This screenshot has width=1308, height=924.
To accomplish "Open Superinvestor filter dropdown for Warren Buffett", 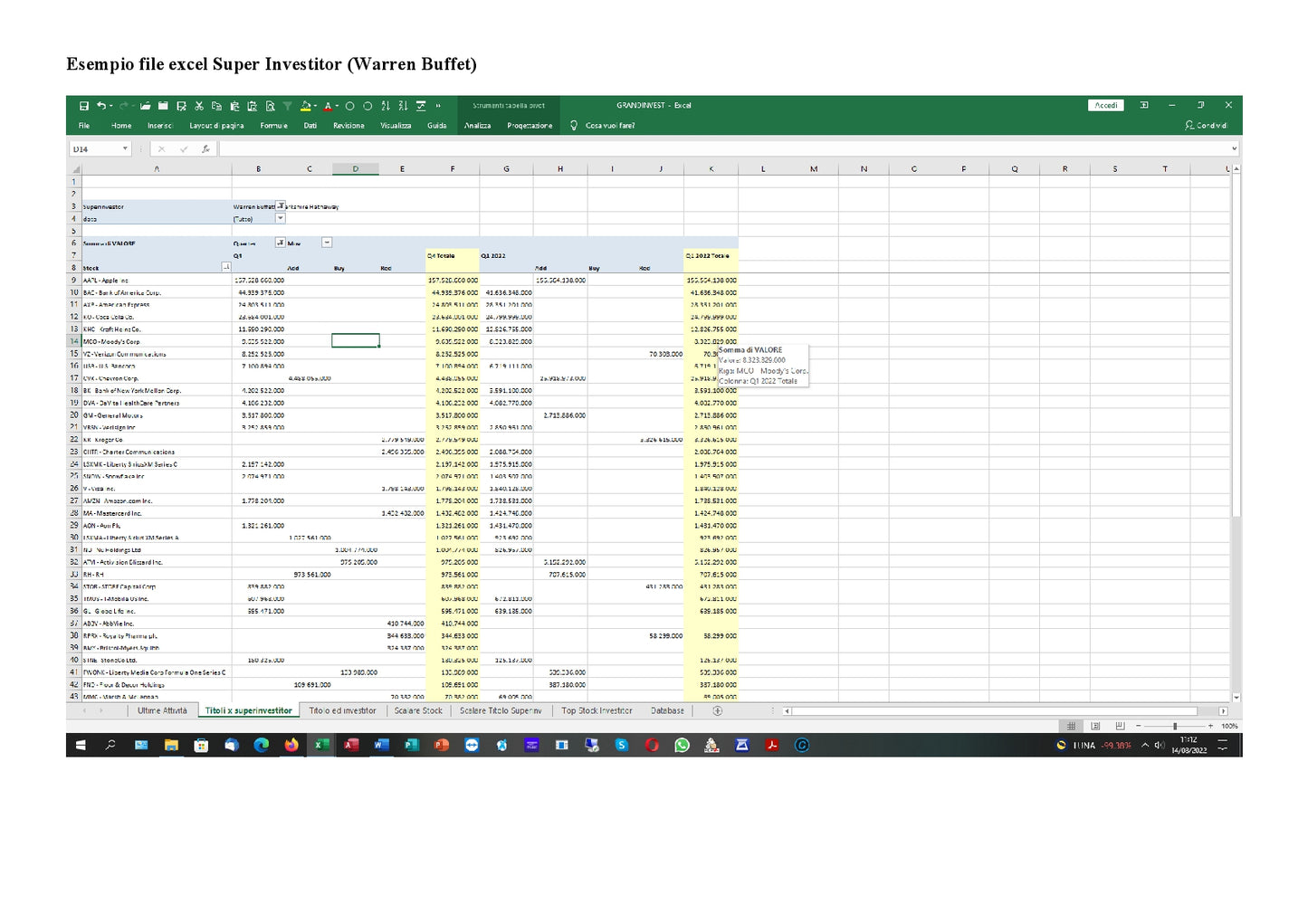I will [281, 206].
